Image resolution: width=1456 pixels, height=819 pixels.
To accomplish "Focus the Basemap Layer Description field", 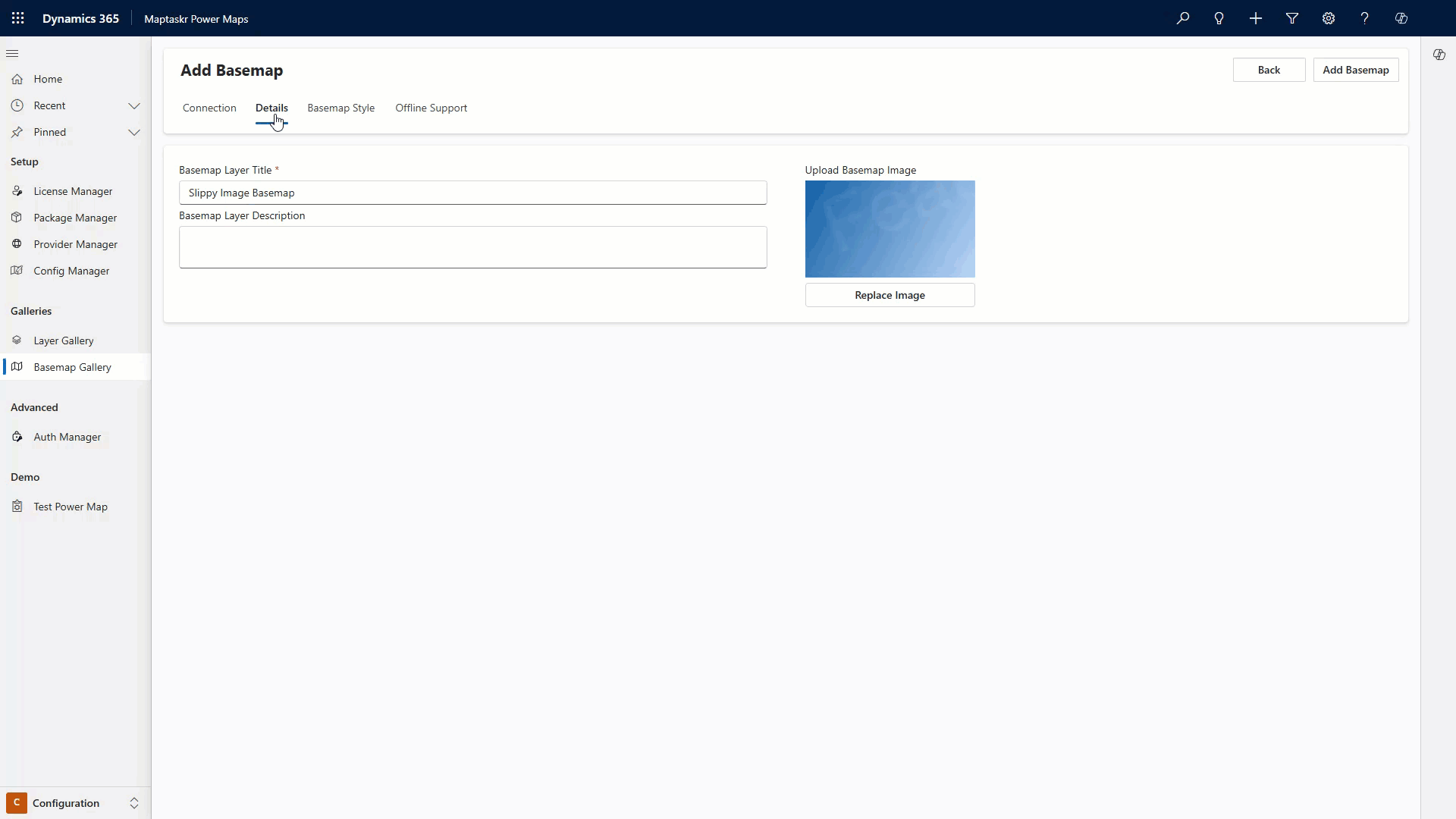I will (472, 247).
